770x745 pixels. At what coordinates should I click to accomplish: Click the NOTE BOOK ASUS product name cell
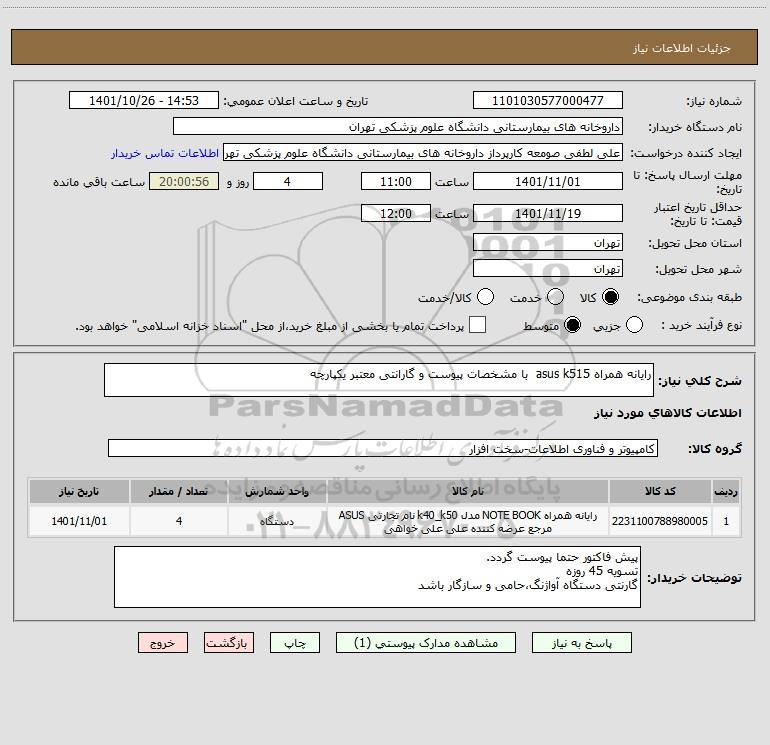468,521
